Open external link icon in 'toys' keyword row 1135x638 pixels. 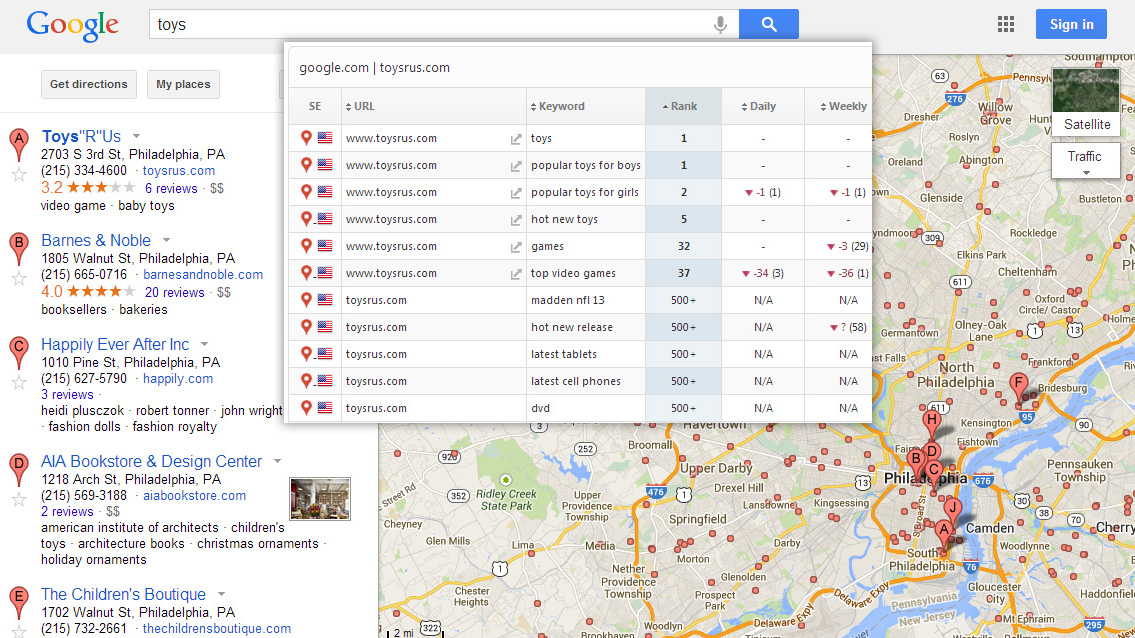pos(516,139)
